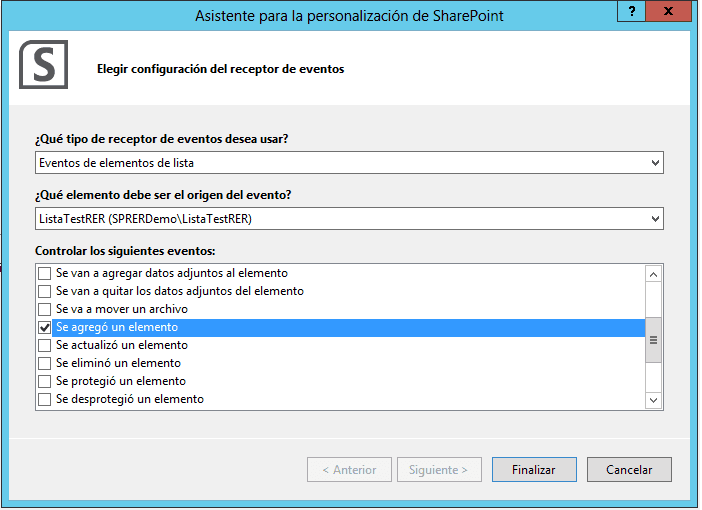
Task: Click the events list scroll up arrow
Action: (653, 274)
